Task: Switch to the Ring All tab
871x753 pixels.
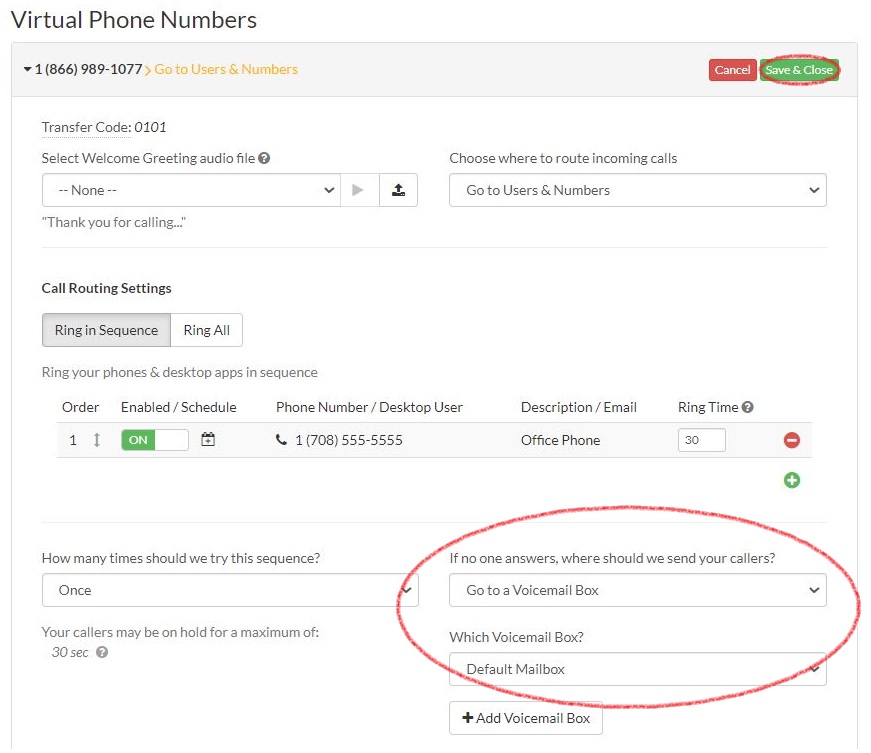Action: point(206,330)
